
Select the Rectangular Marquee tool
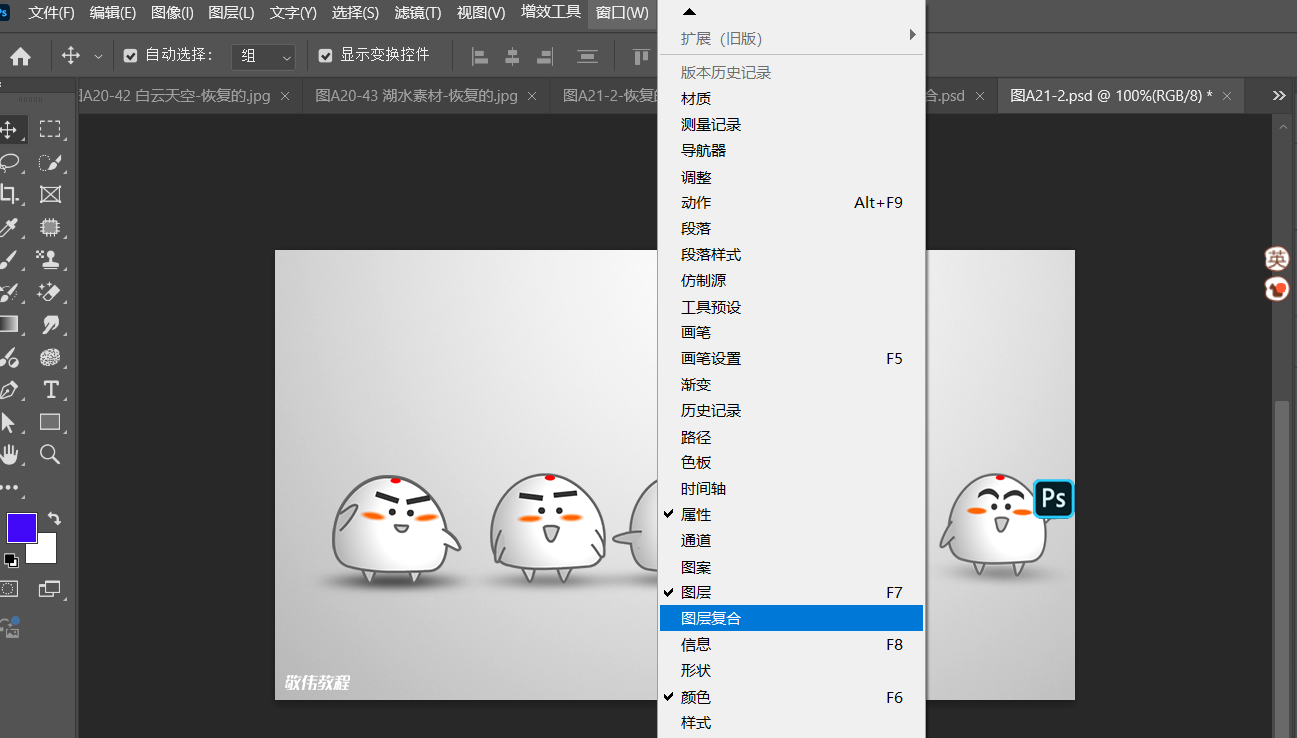coord(50,129)
